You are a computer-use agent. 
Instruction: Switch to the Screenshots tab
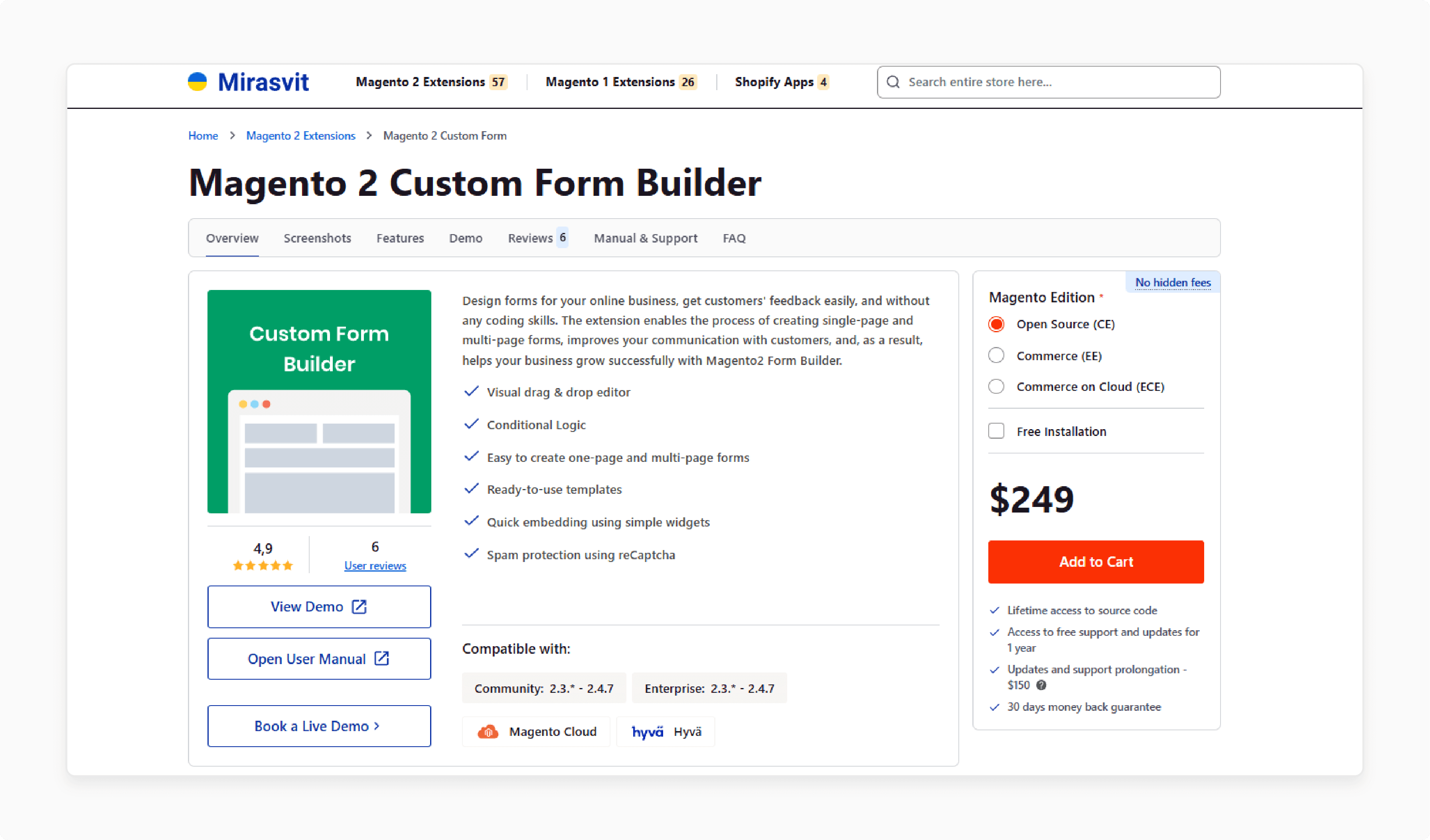pos(317,238)
